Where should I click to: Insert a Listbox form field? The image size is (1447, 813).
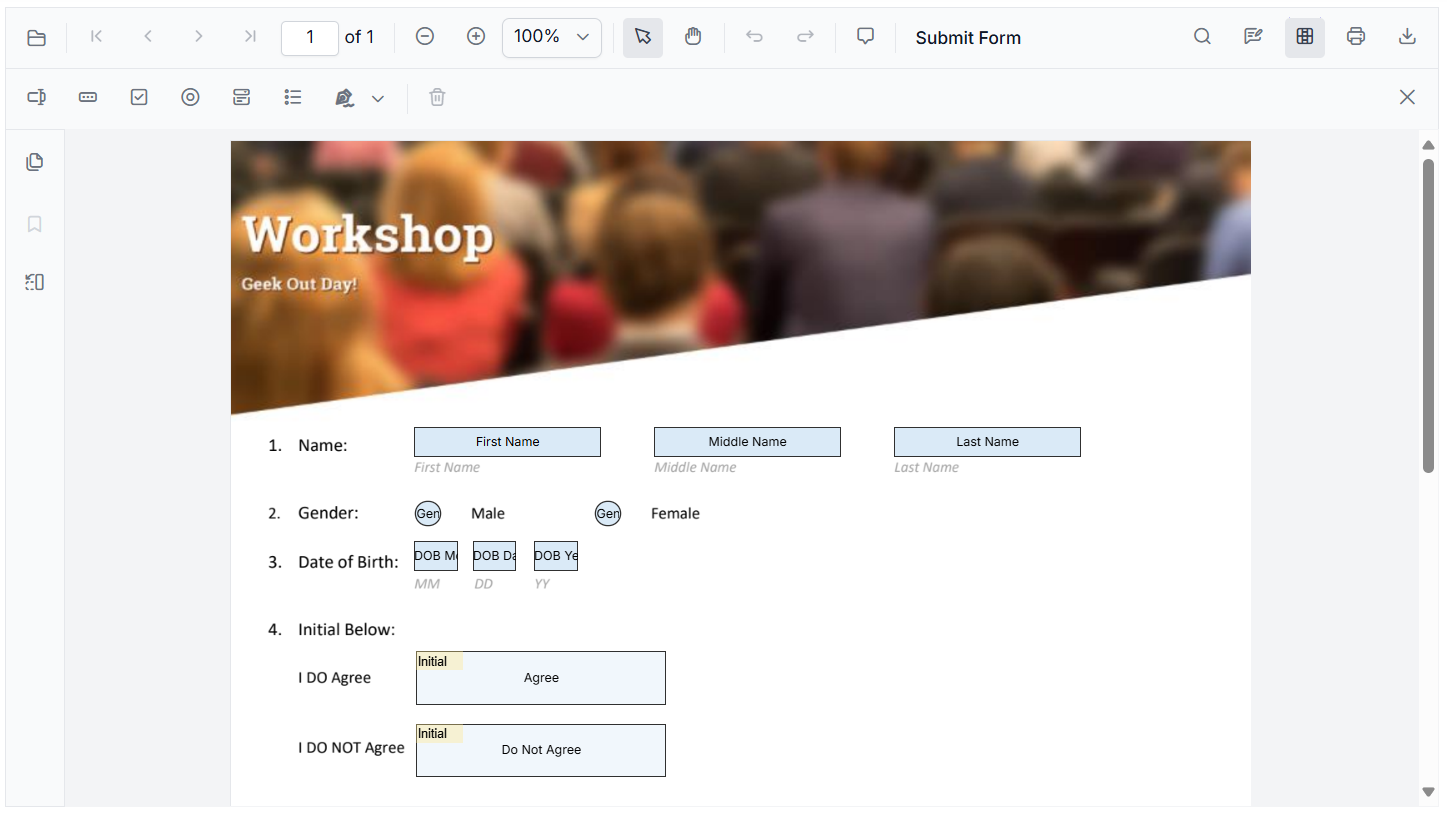[293, 97]
